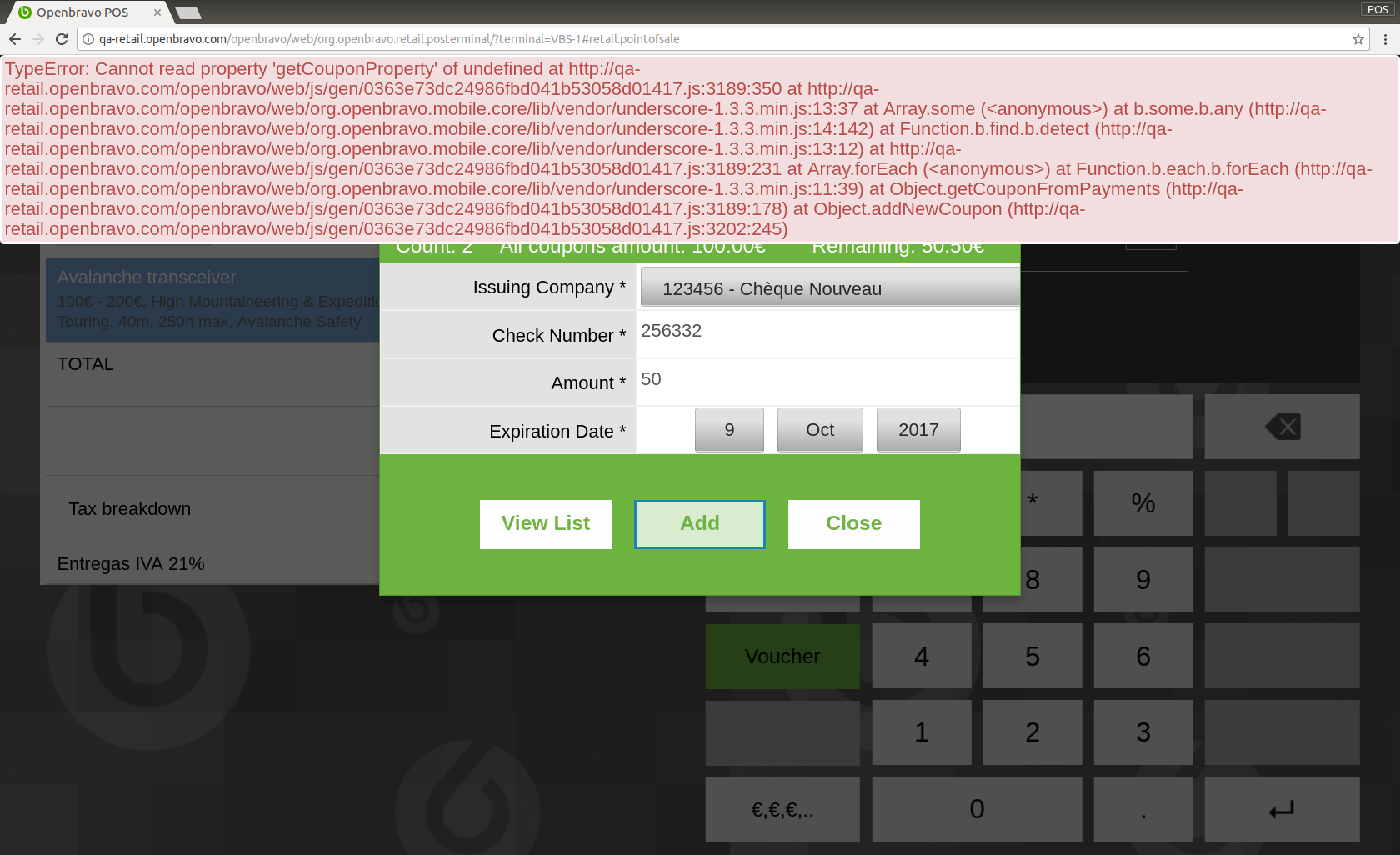This screenshot has width=1400, height=855.
Task: Click into the Check Number field
Action: click(827, 333)
